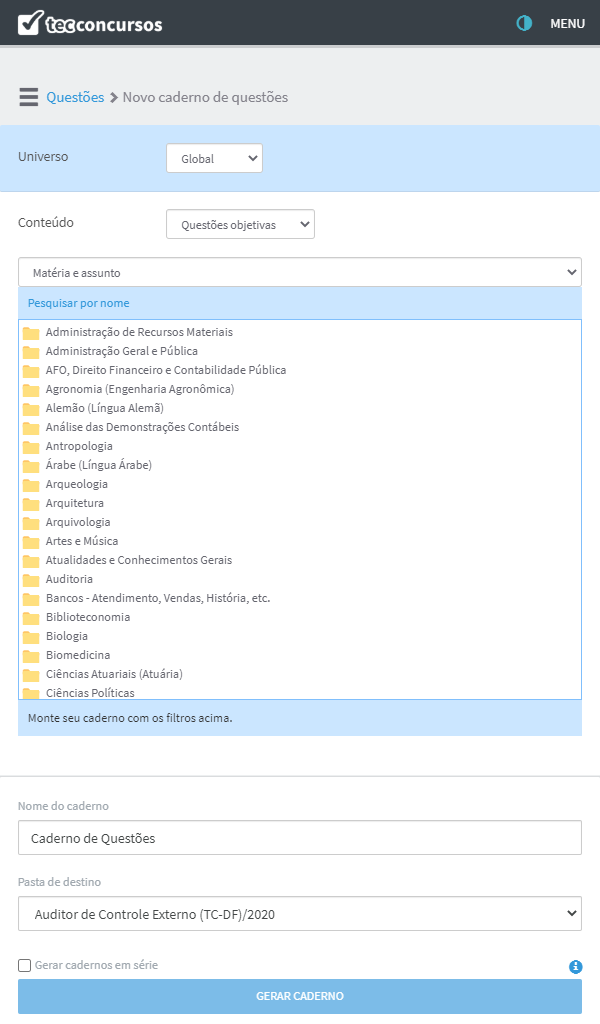Click folder icon for Análise das Demonstrações Contábeis

pyautogui.click(x=31, y=428)
